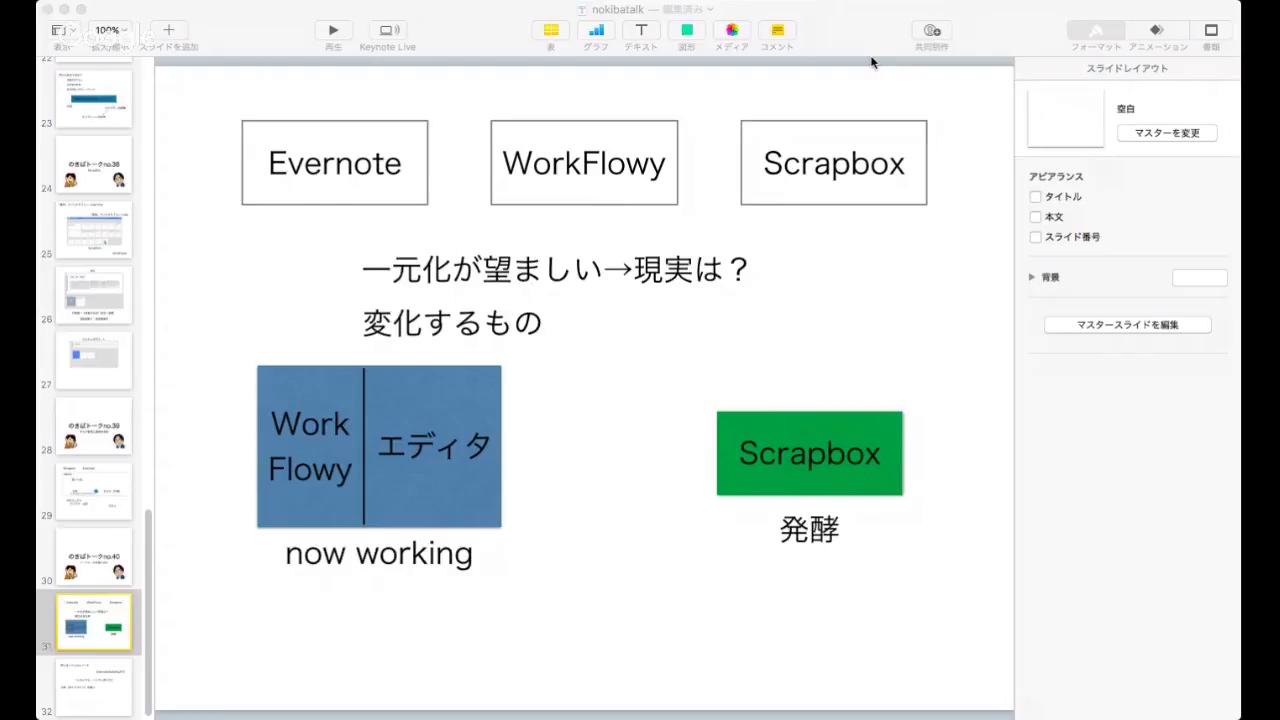Image resolution: width=1280 pixels, height=720 pixels.
Task: Insert a table from the toolbar
Action: coord(550,31)
